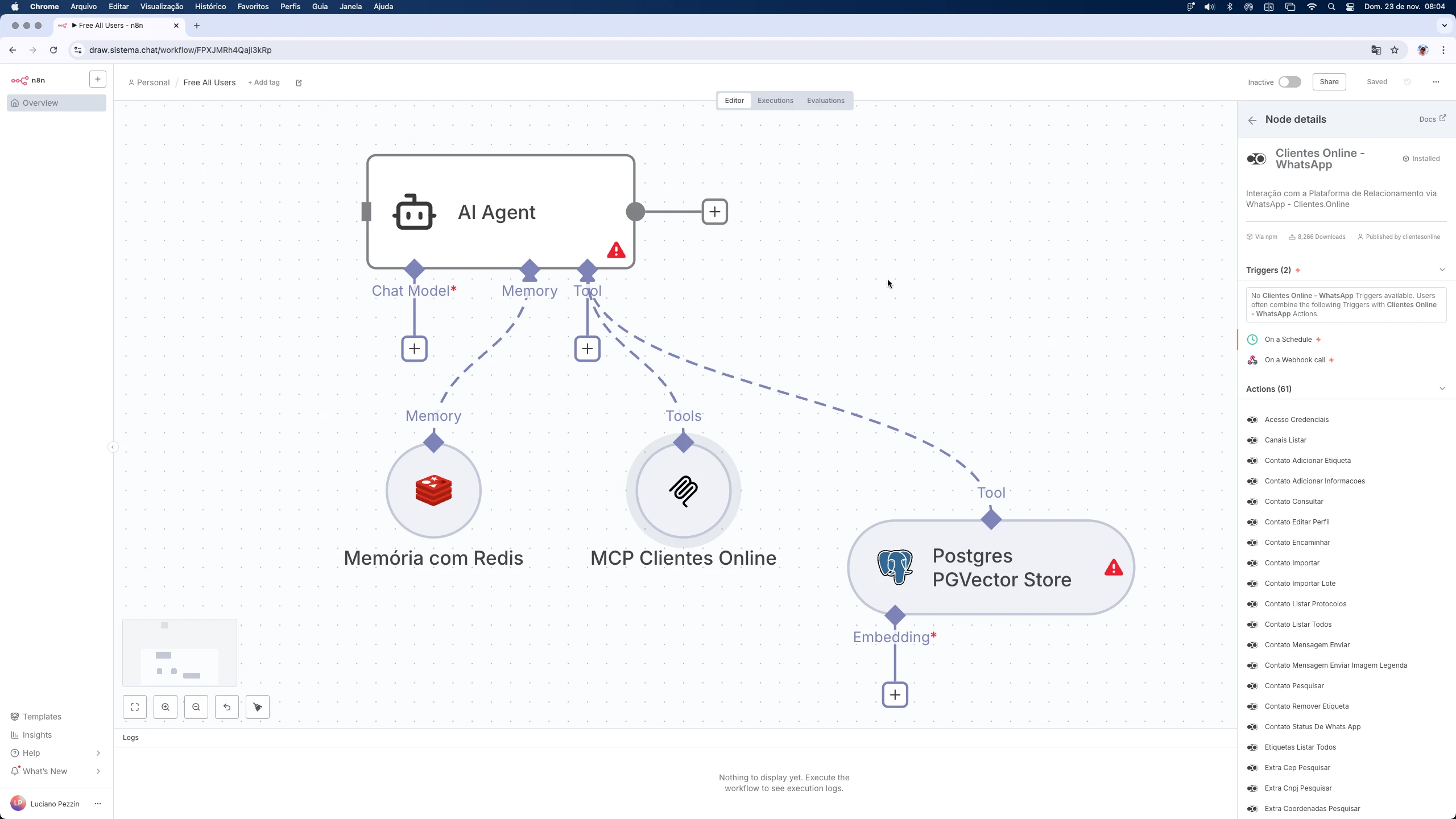Expand the What's New submenu
Screen dimensions: 1456x819
(x=98, y=771)
